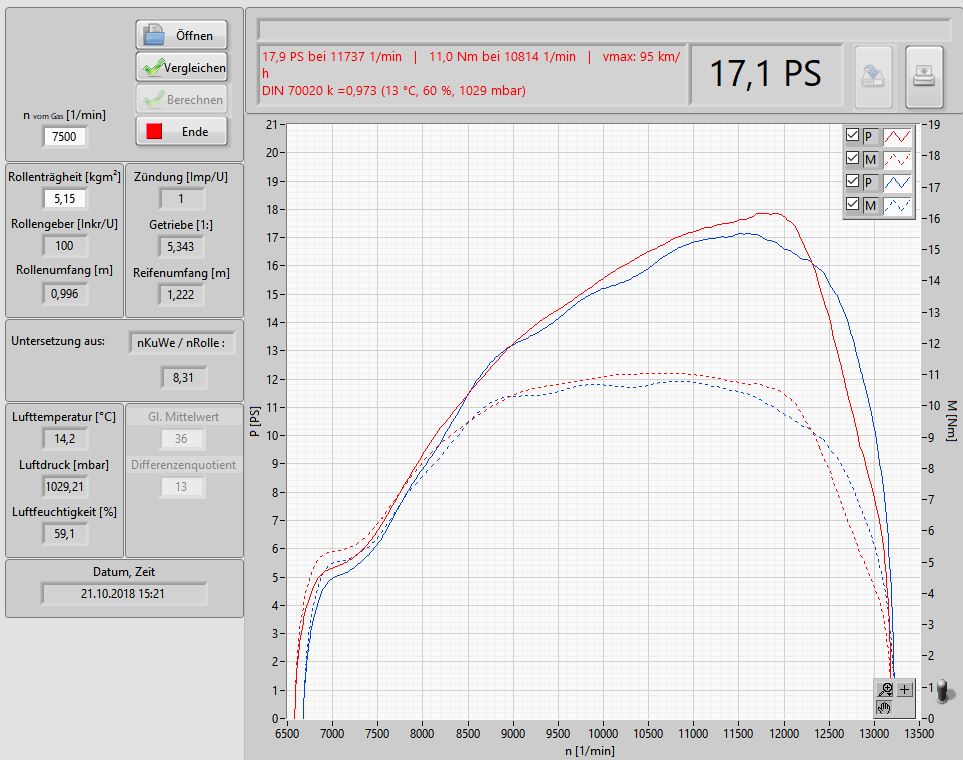Toggle the blue M curve visibility checkbox
This screenshot has height=760, width=963.
point(852,205)
